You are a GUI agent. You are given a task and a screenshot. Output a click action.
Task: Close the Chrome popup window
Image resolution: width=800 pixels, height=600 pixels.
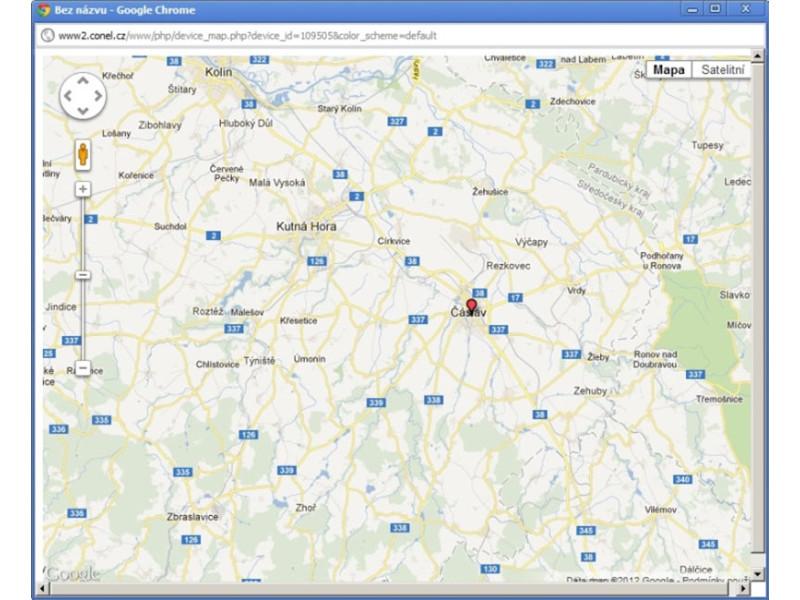(746, 9)
